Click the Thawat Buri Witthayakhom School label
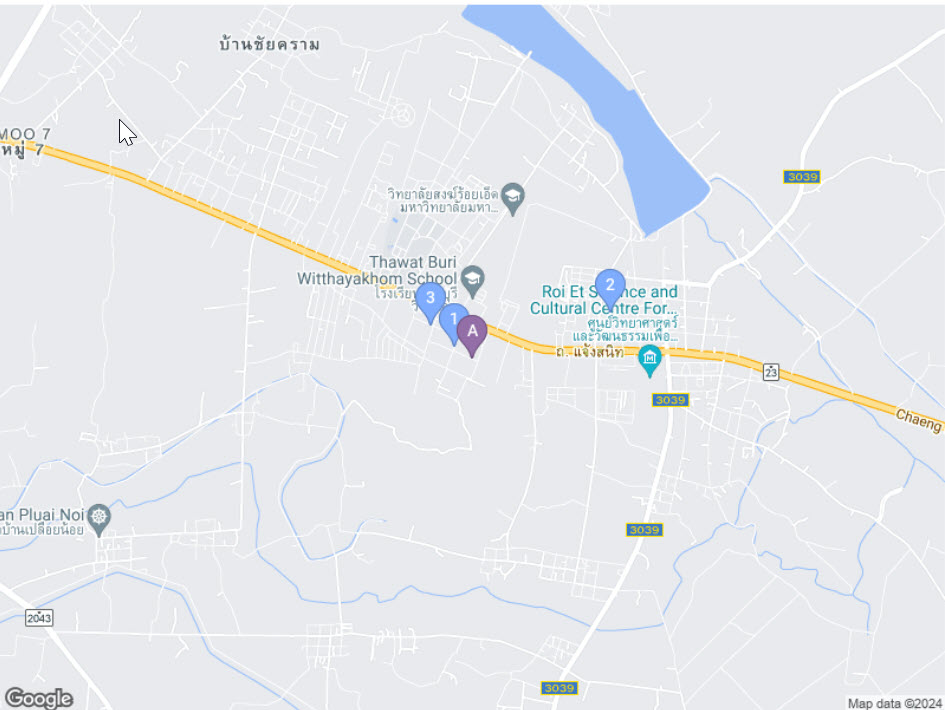 click(377, 270)
